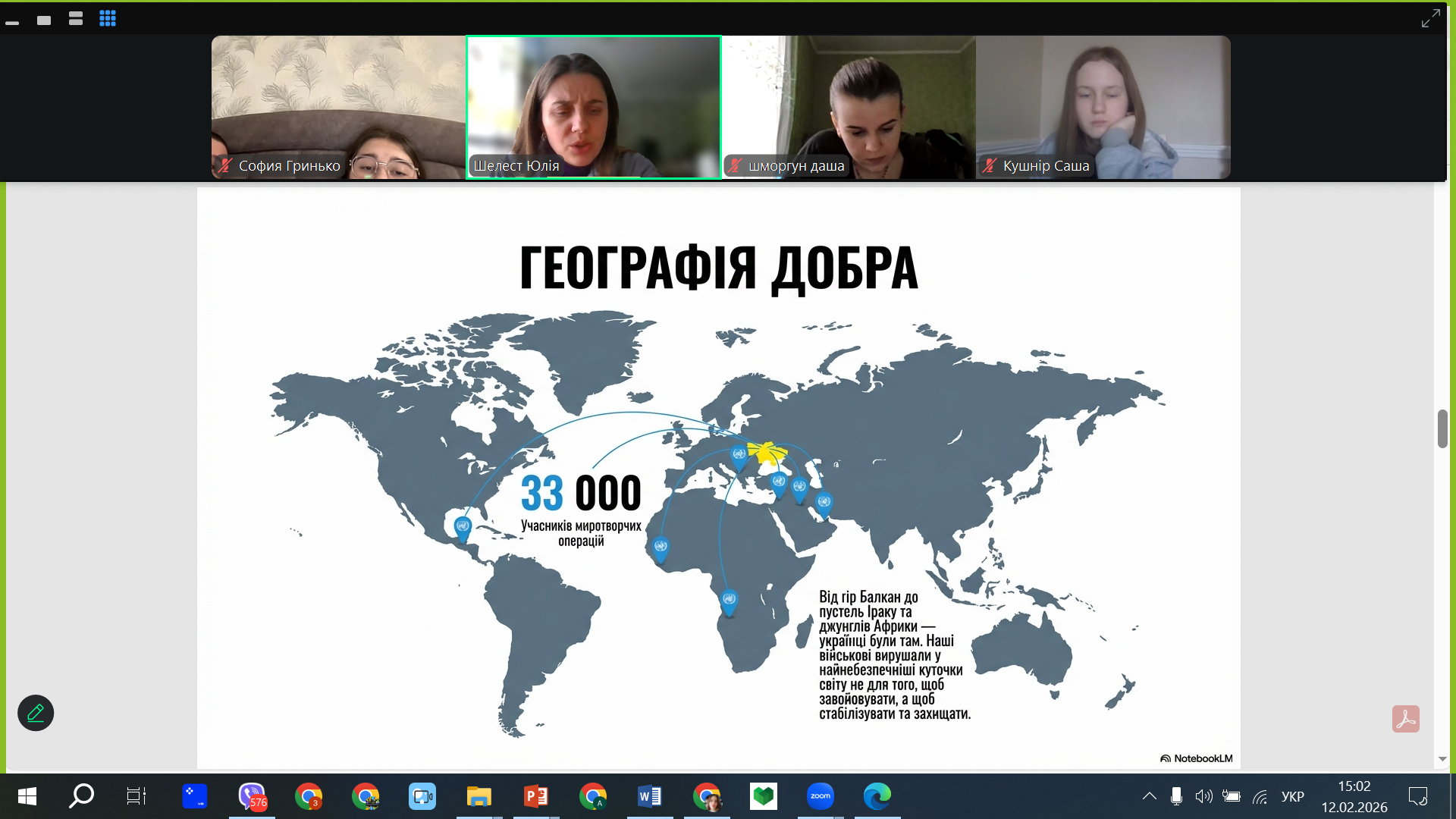The width and height of the screenshot is (1456, 819).
Task: Open the green annotation pencil tool
Action: click(x=36, y=713)
